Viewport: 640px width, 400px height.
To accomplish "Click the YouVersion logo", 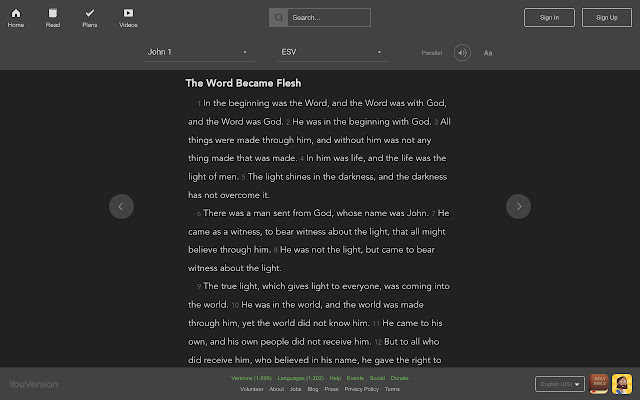I will coord(33,384).
